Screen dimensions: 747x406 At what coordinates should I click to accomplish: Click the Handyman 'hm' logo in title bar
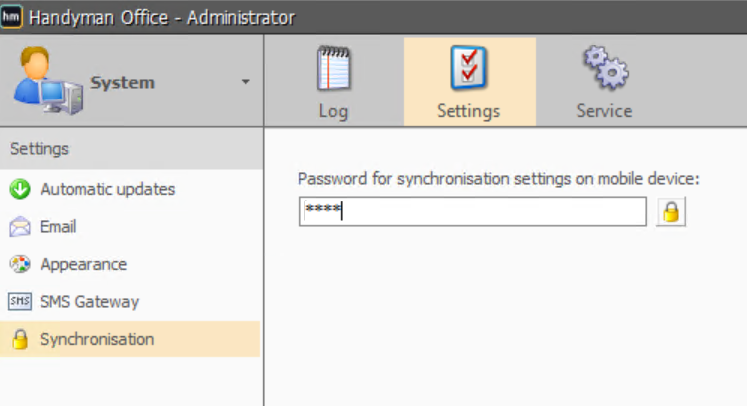coord(11,17)
